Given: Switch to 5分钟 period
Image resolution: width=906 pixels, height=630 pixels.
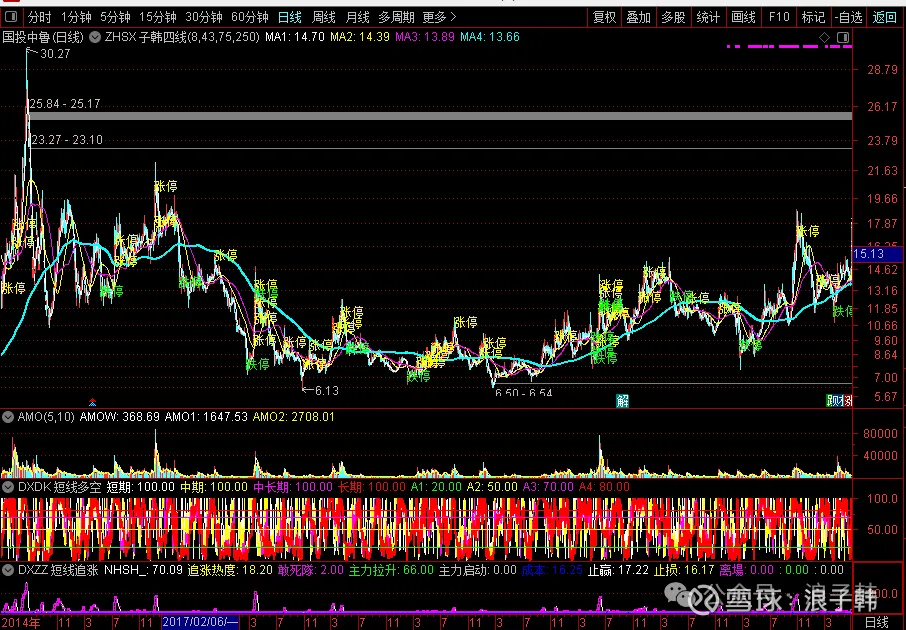Looking at the screenshot, I should tap(116, 17).
